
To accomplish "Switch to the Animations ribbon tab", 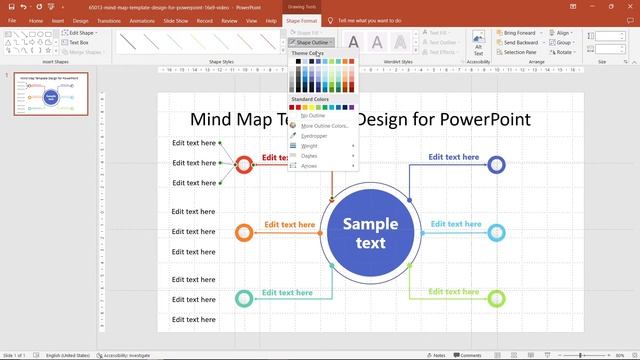I will [142, 20].
